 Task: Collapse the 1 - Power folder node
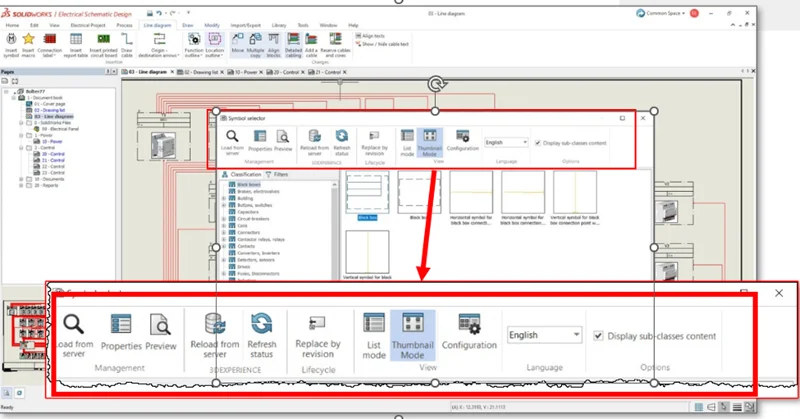[21, 135]
